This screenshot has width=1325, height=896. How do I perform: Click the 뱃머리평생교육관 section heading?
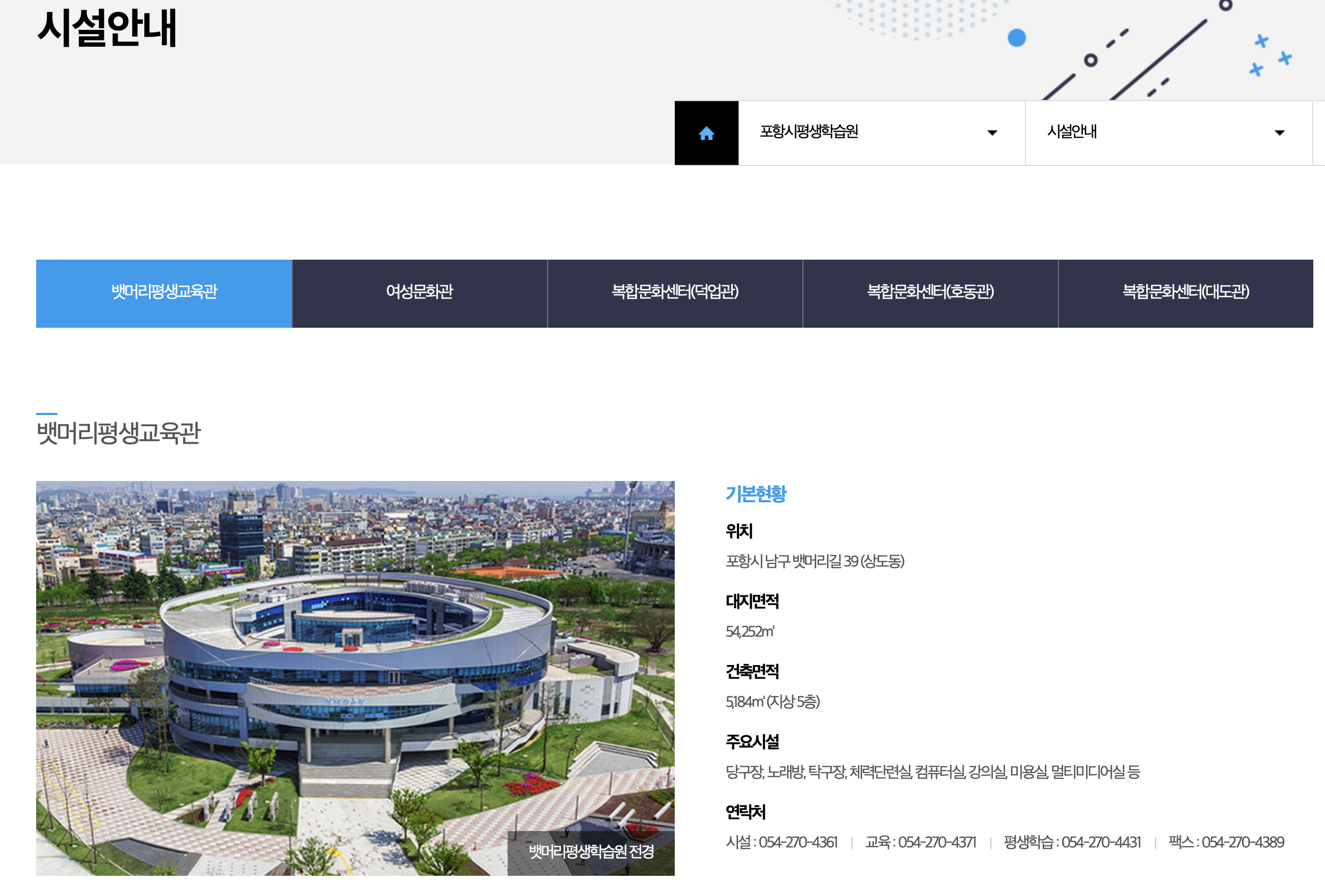point(119,433)
